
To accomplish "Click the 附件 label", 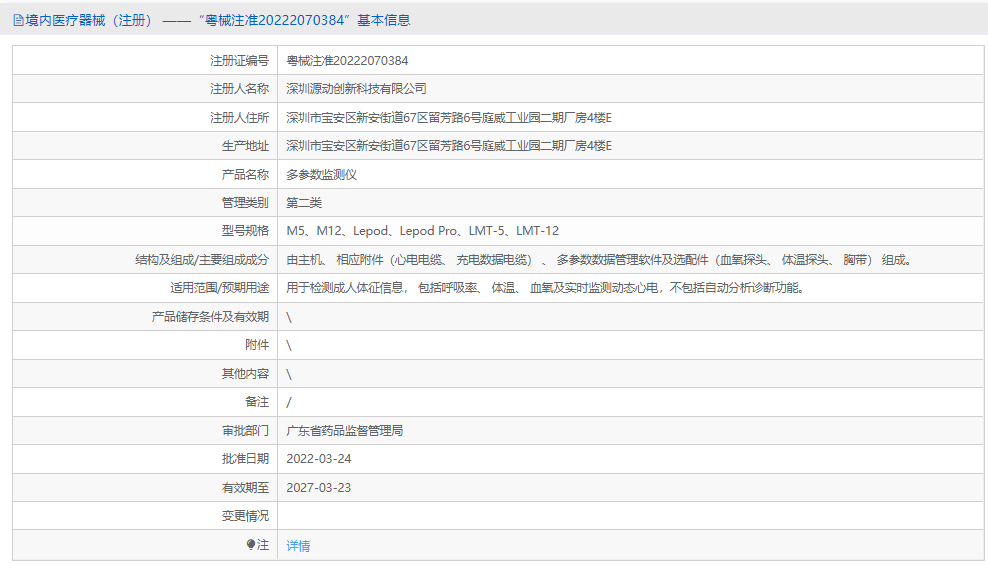I will coord(257,345).
